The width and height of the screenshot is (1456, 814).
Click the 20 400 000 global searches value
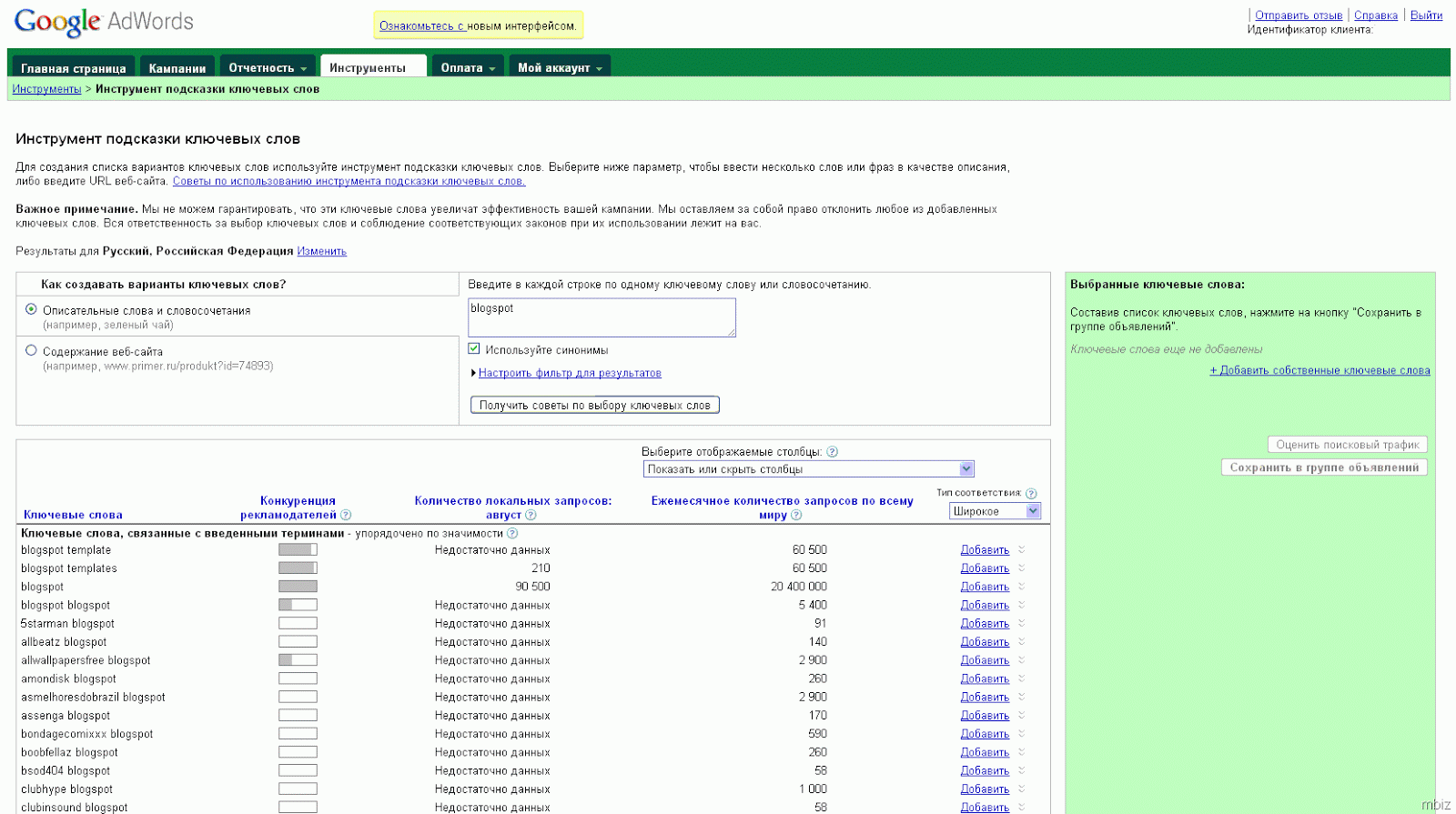point(798,587)
